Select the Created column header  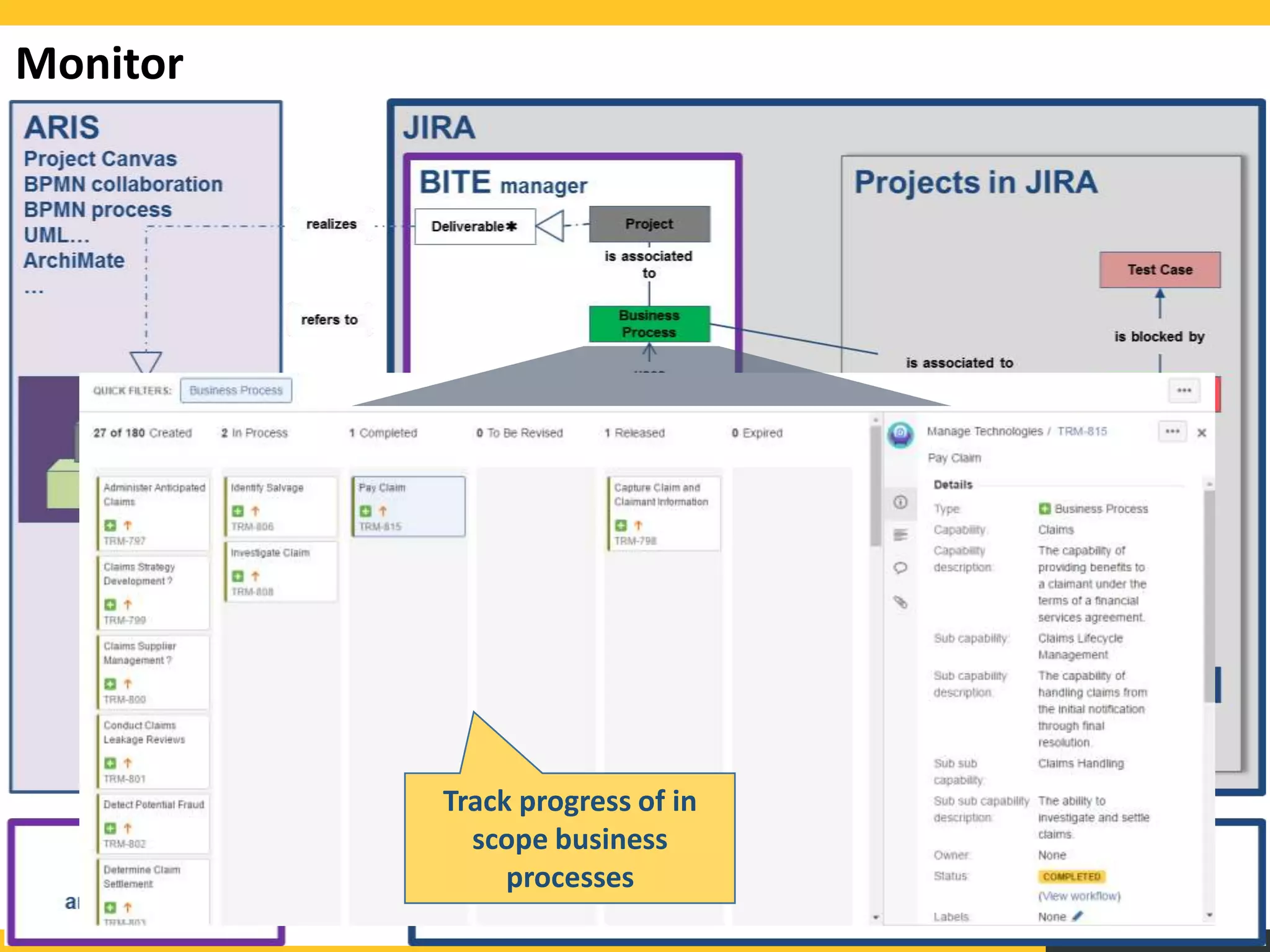(x=143, y=433)
